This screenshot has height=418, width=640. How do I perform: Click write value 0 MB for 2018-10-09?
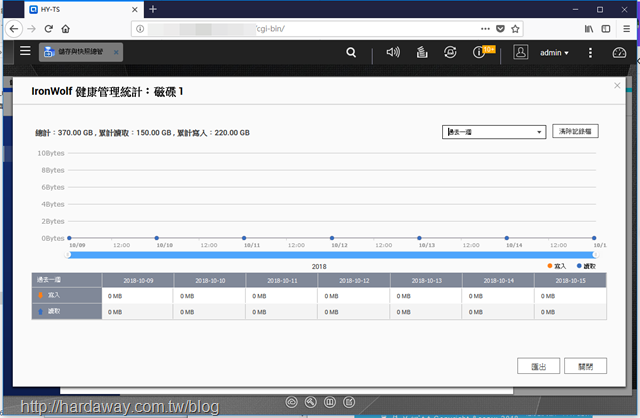coord(115,296)
